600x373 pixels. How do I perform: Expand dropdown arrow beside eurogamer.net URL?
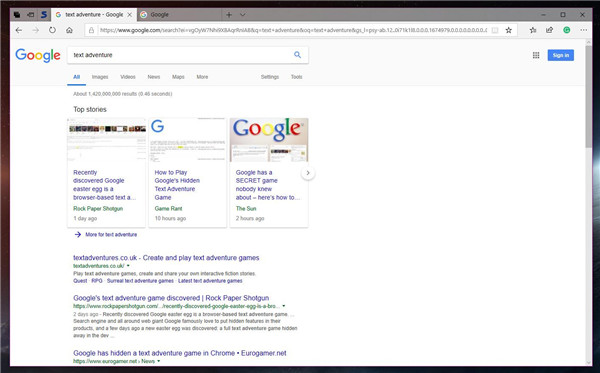point(158,361)
